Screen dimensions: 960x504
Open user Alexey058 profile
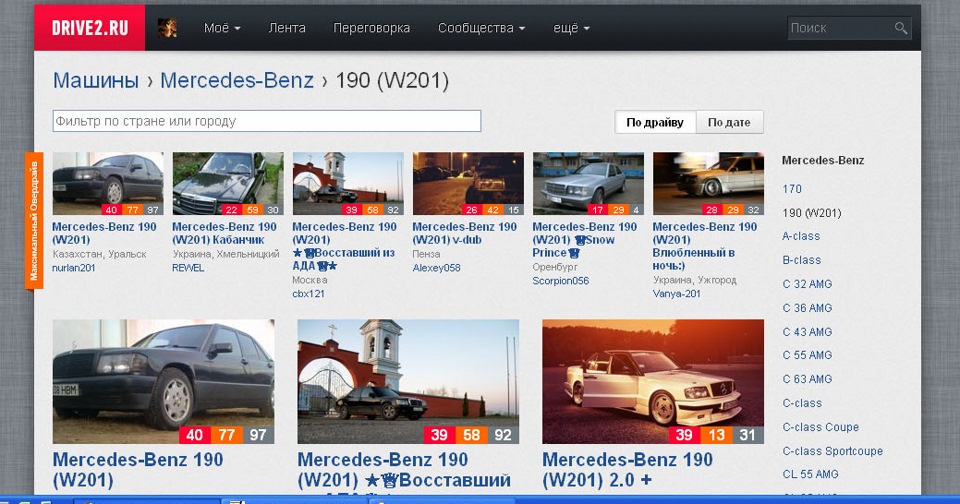tap(437, 268)
